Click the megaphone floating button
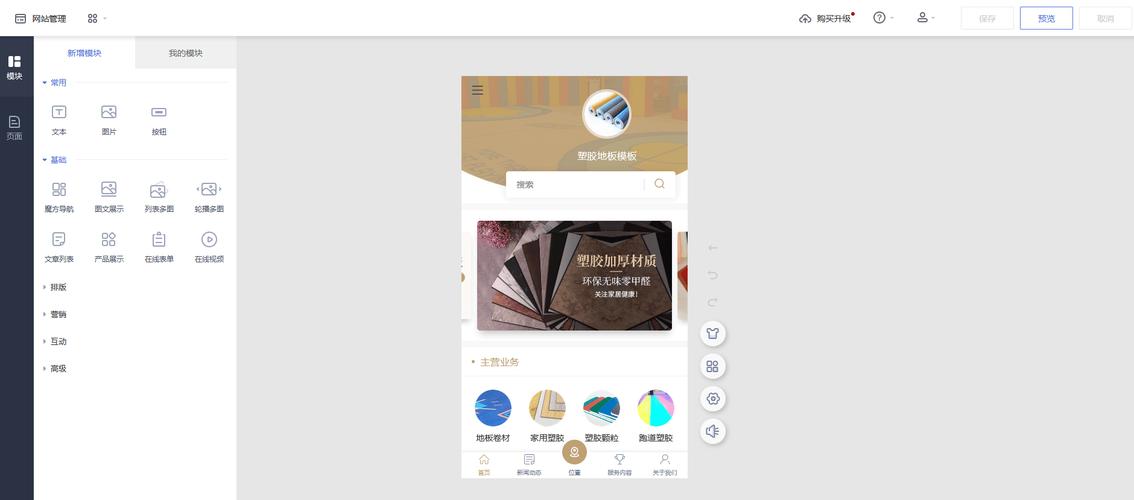 (x=712, y=431)
